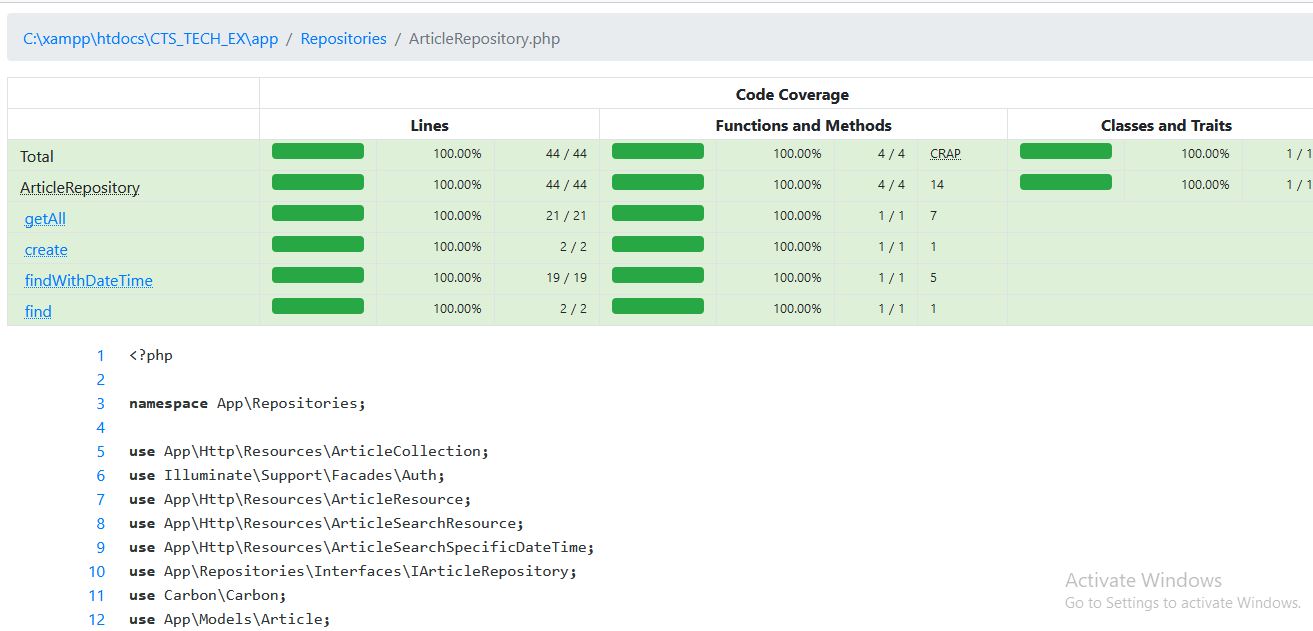The width and height of the screenshot is (1313, 631).
Task: Select line number 10 anchor
Action: click(97, 571)
